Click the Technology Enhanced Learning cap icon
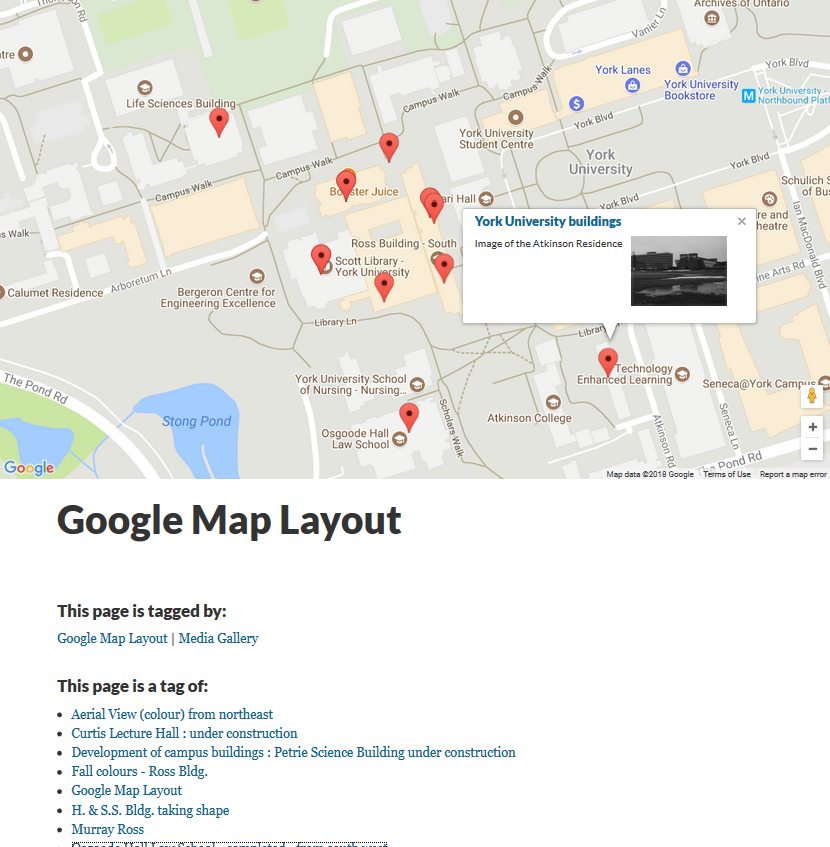The image size is (830, 847). pos(683,374)
